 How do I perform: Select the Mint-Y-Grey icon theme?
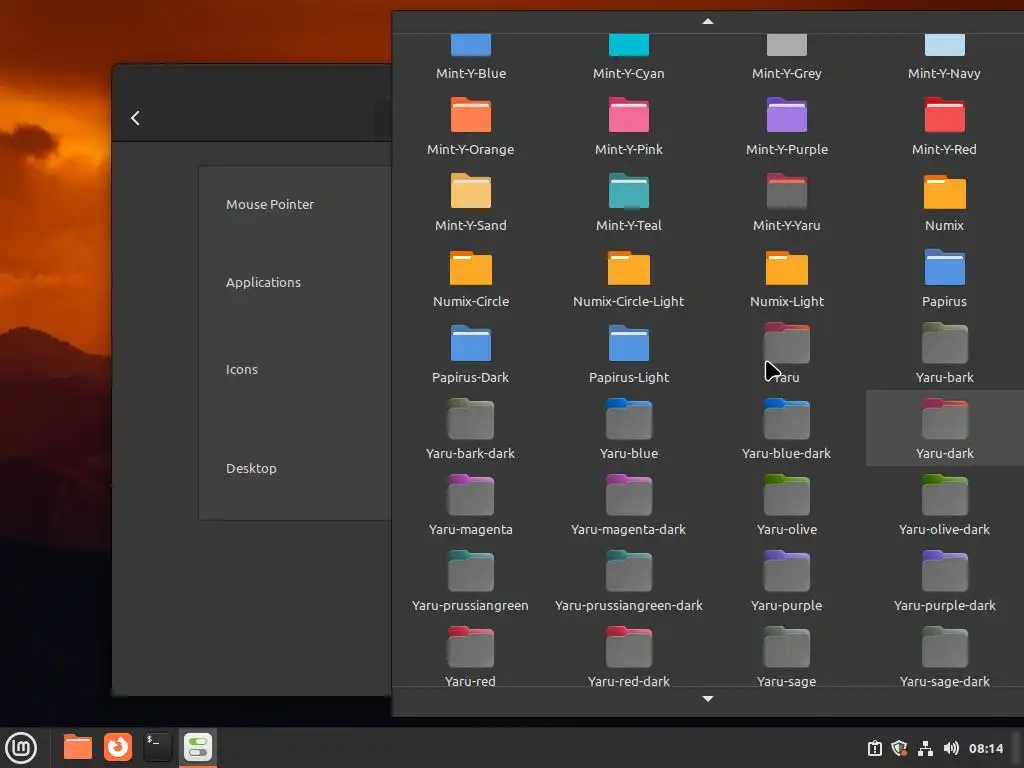(786, 59)
